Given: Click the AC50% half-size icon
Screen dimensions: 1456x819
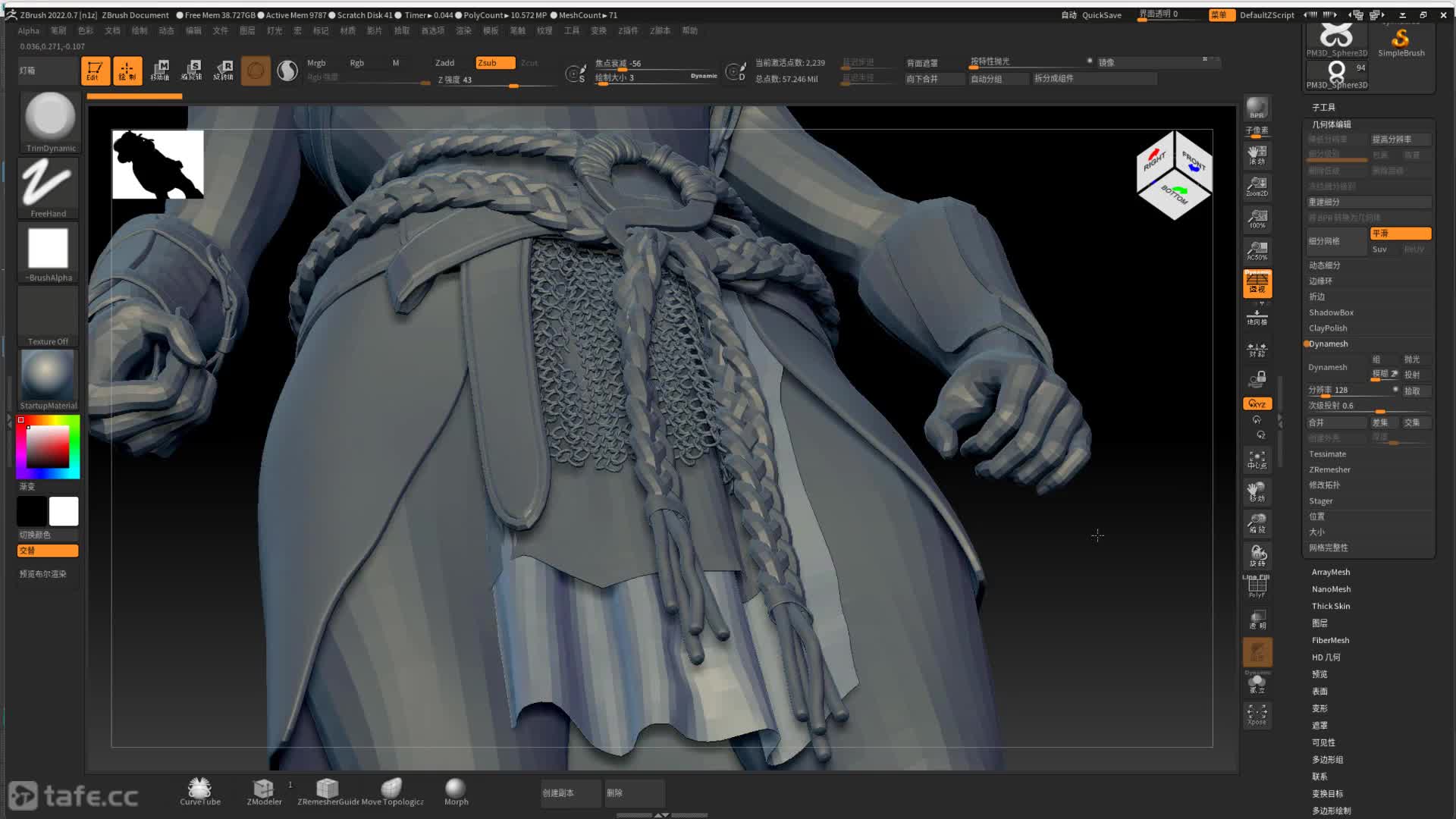Looking at the screenshot, I should (1257, 250).
